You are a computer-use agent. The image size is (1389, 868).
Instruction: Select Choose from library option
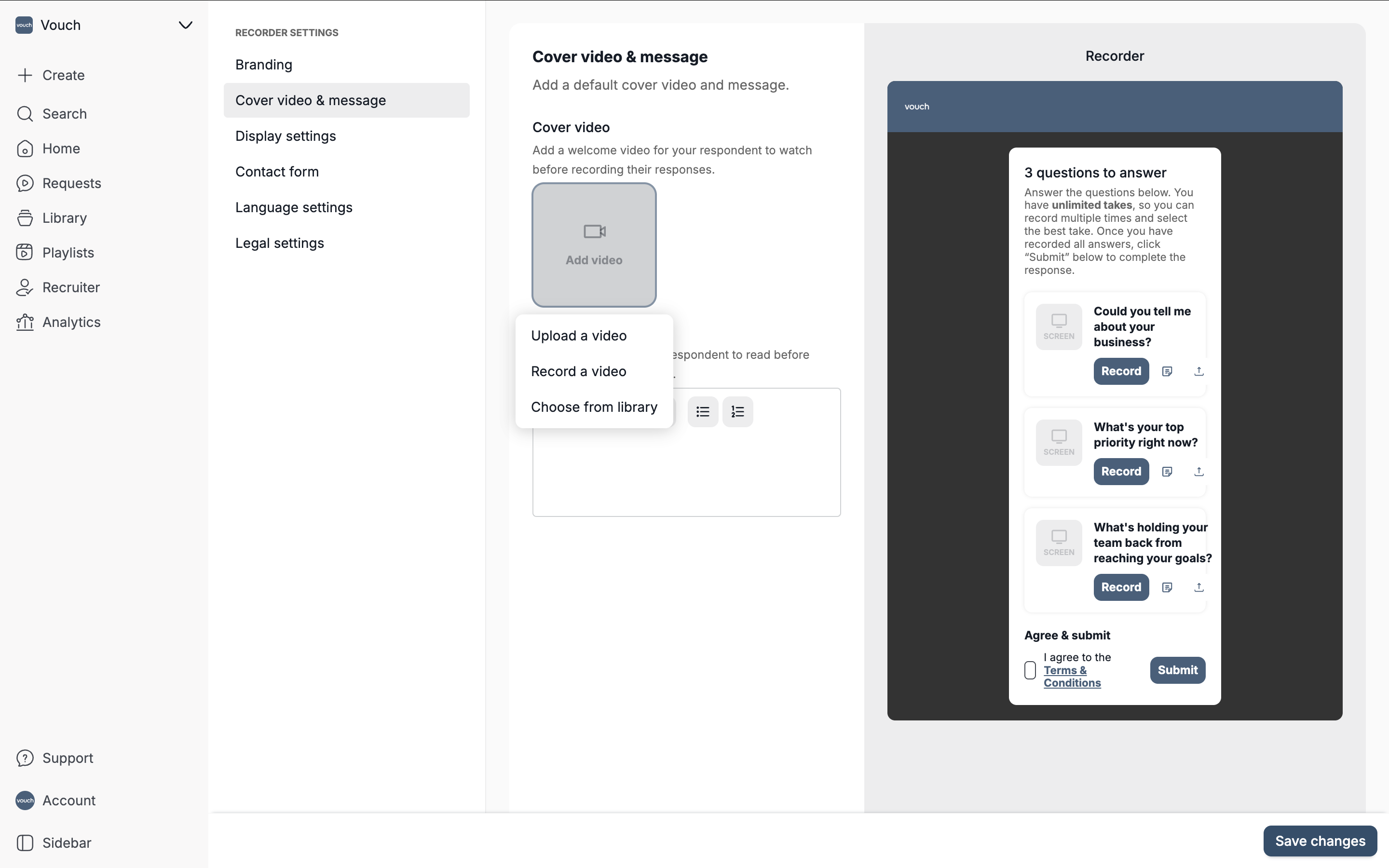coord(594,407)
